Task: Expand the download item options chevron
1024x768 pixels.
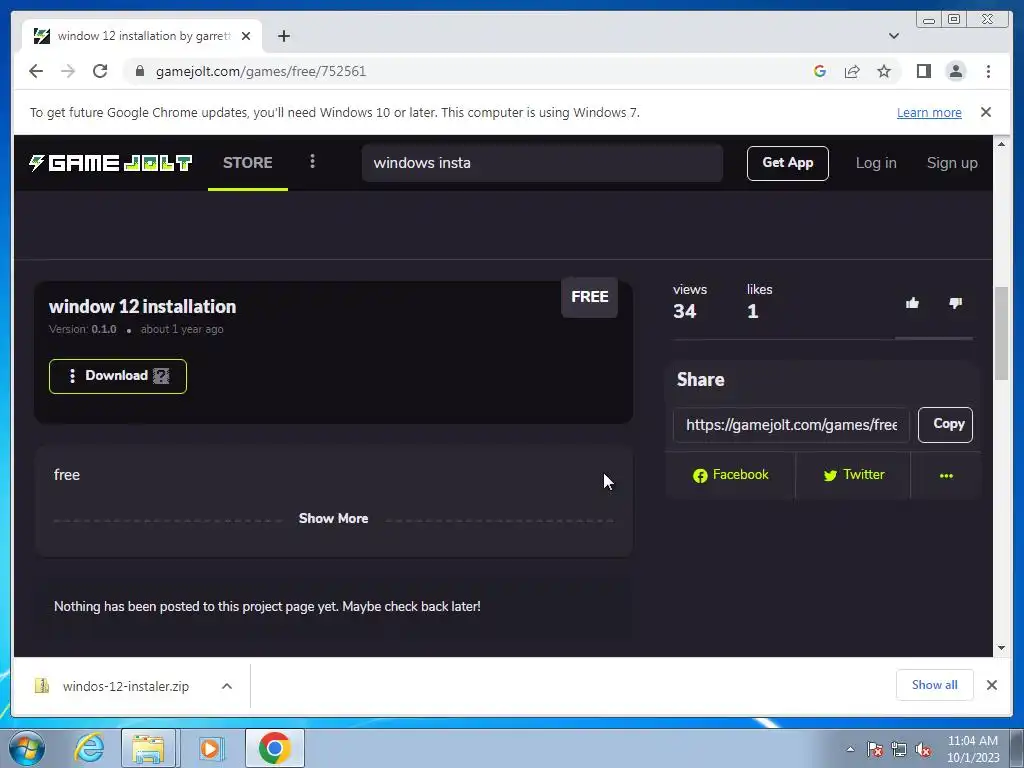Action: pyautogui.click(x=227, y=686)
